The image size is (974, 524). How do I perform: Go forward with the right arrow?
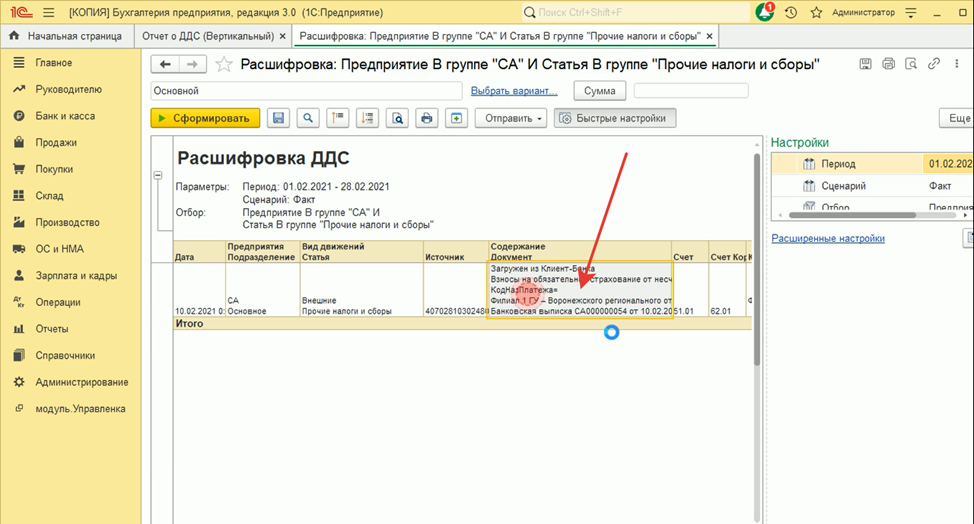193,64
